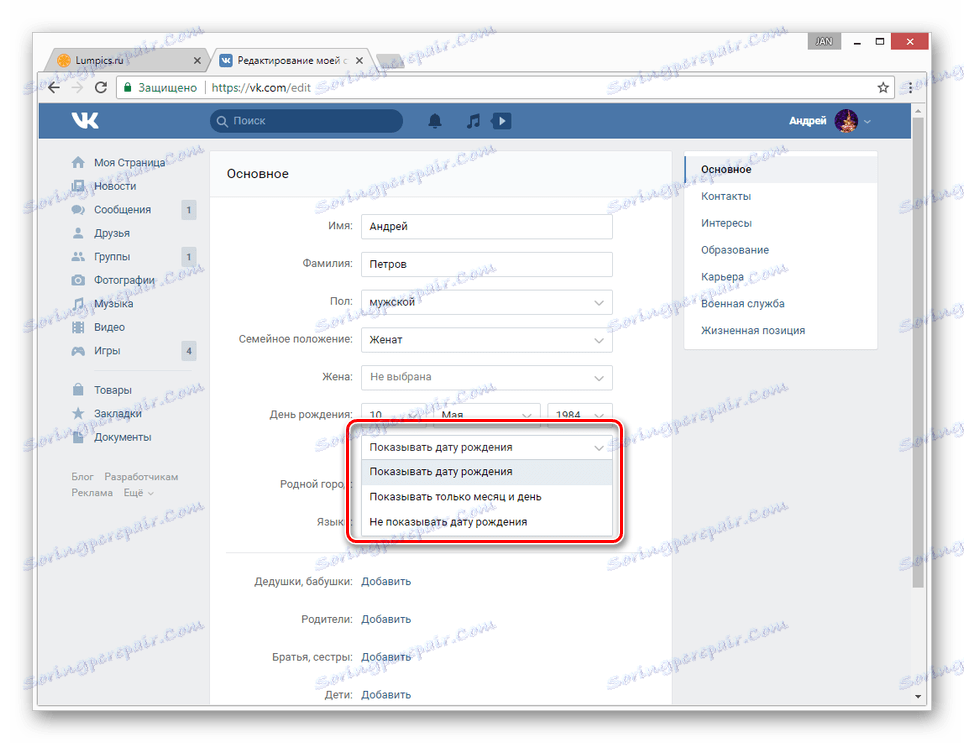Close the Lumpics.ru tab

click(x=197, y=60)
